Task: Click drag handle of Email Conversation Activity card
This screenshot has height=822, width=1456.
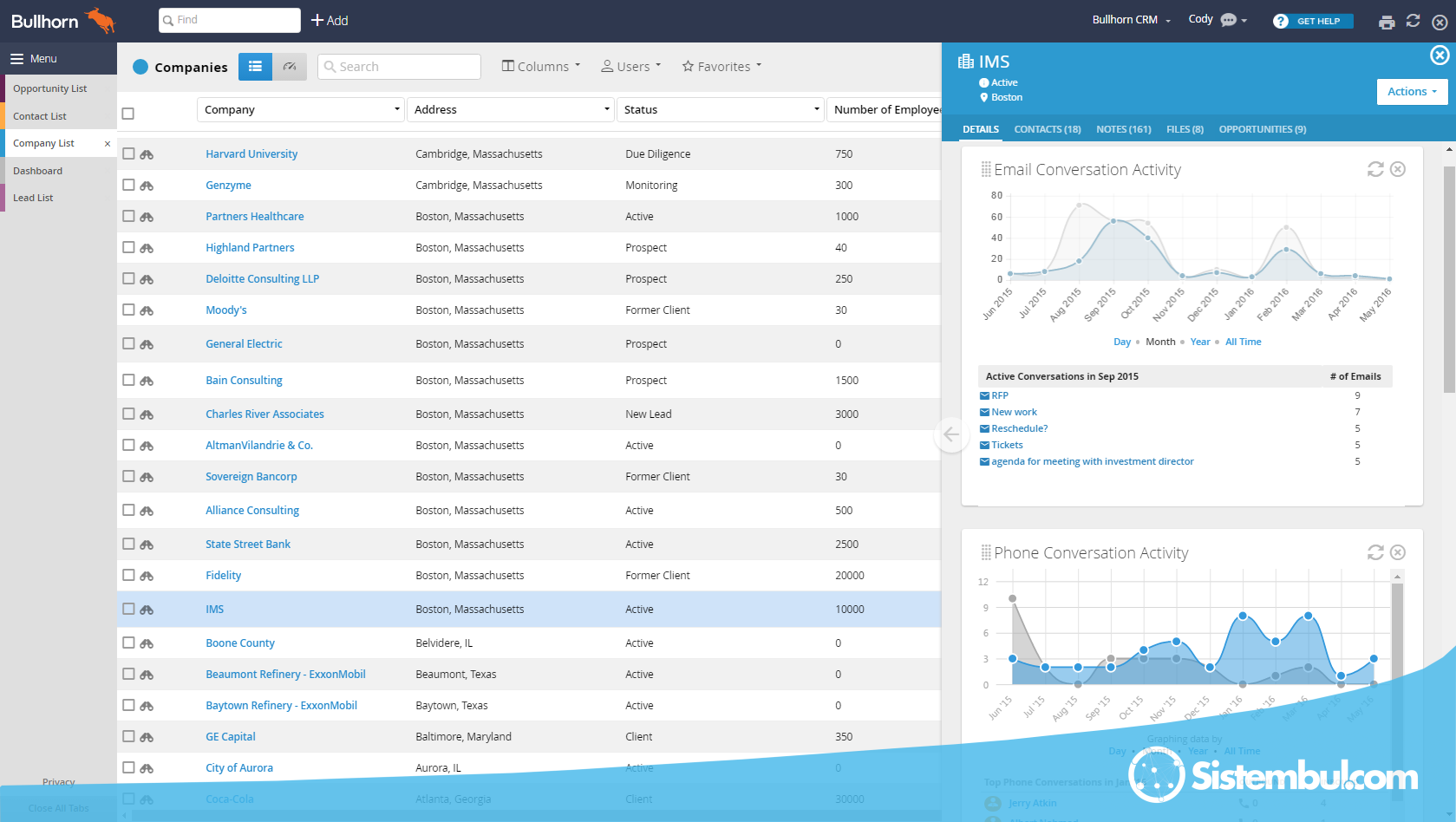Action: 986,170
